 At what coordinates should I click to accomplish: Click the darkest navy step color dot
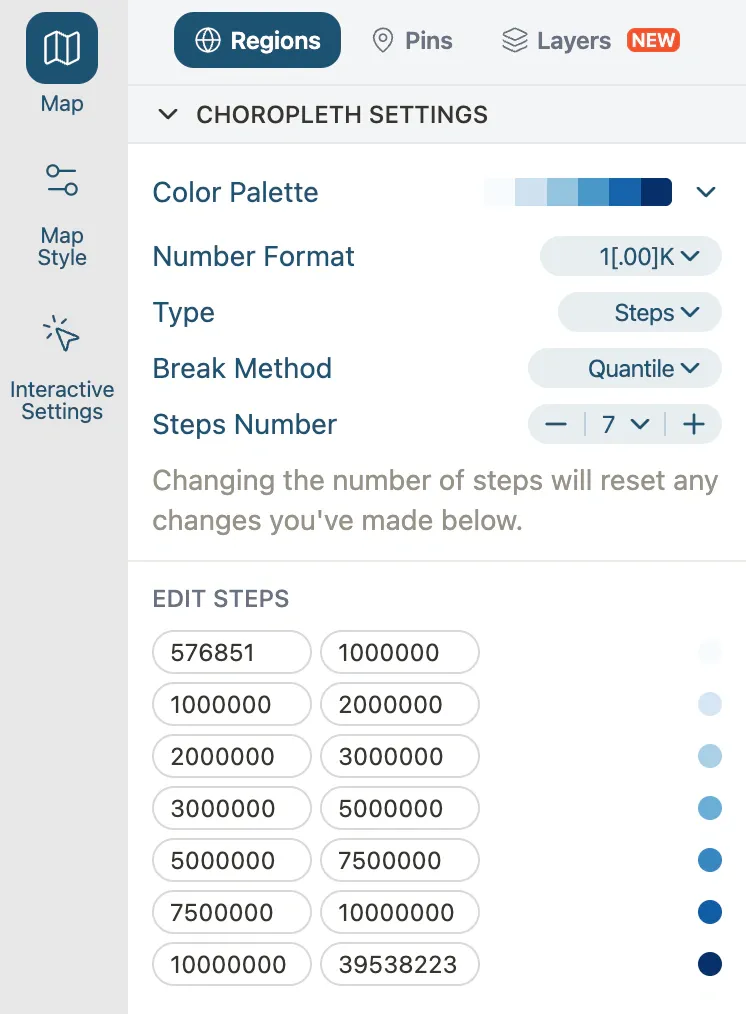[x=710, y=965]
